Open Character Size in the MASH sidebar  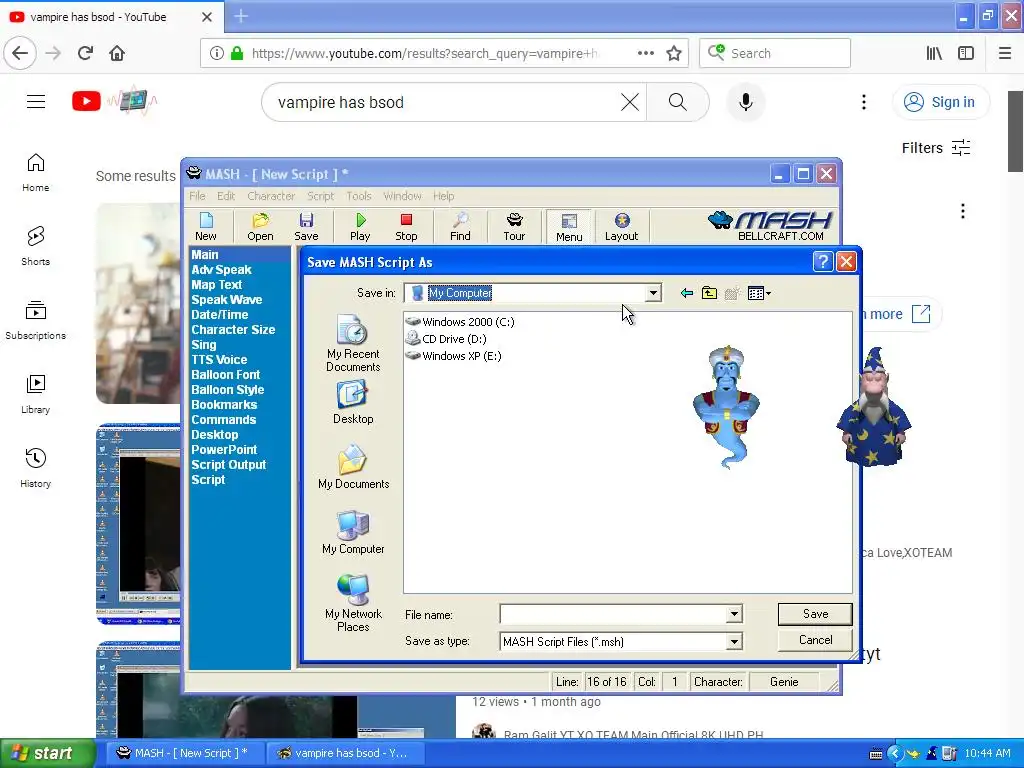click(233, 330)
